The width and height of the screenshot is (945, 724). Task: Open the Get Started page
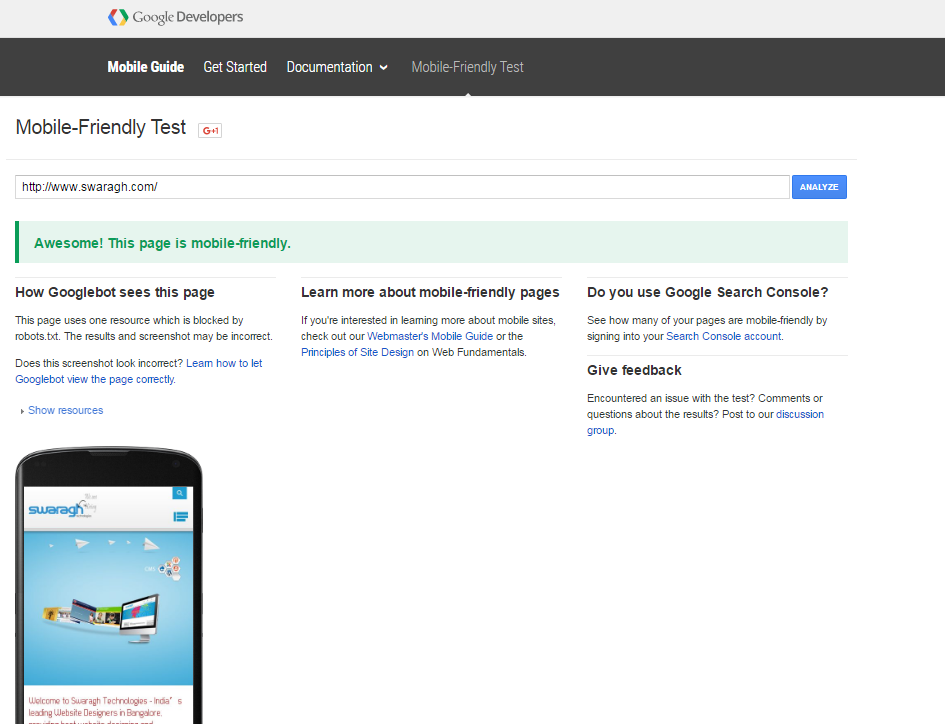[x=235, y=67]
